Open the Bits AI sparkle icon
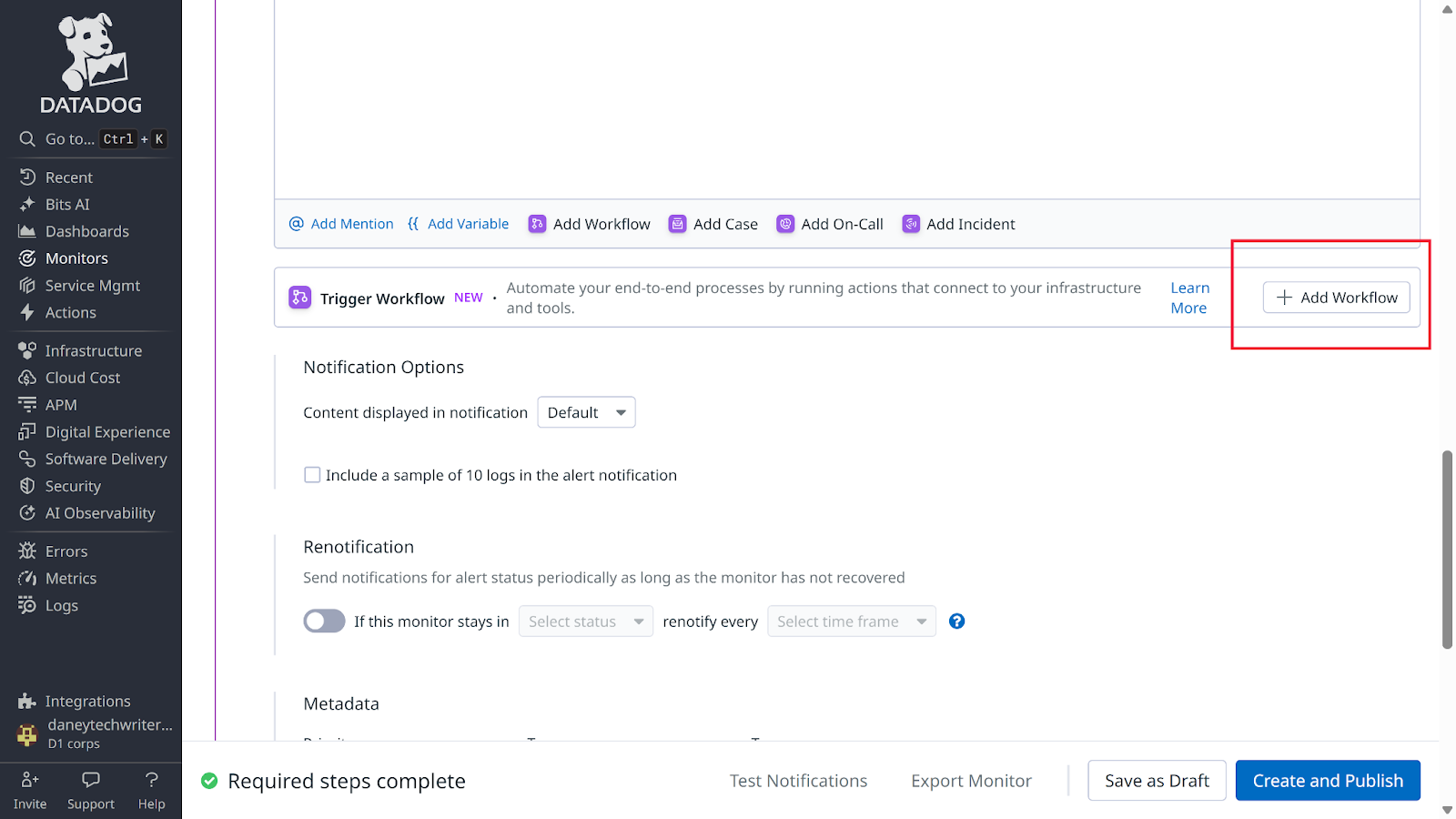Viewport: 1456px width, 819px height. pyautogui.click(x=27, y=205)
